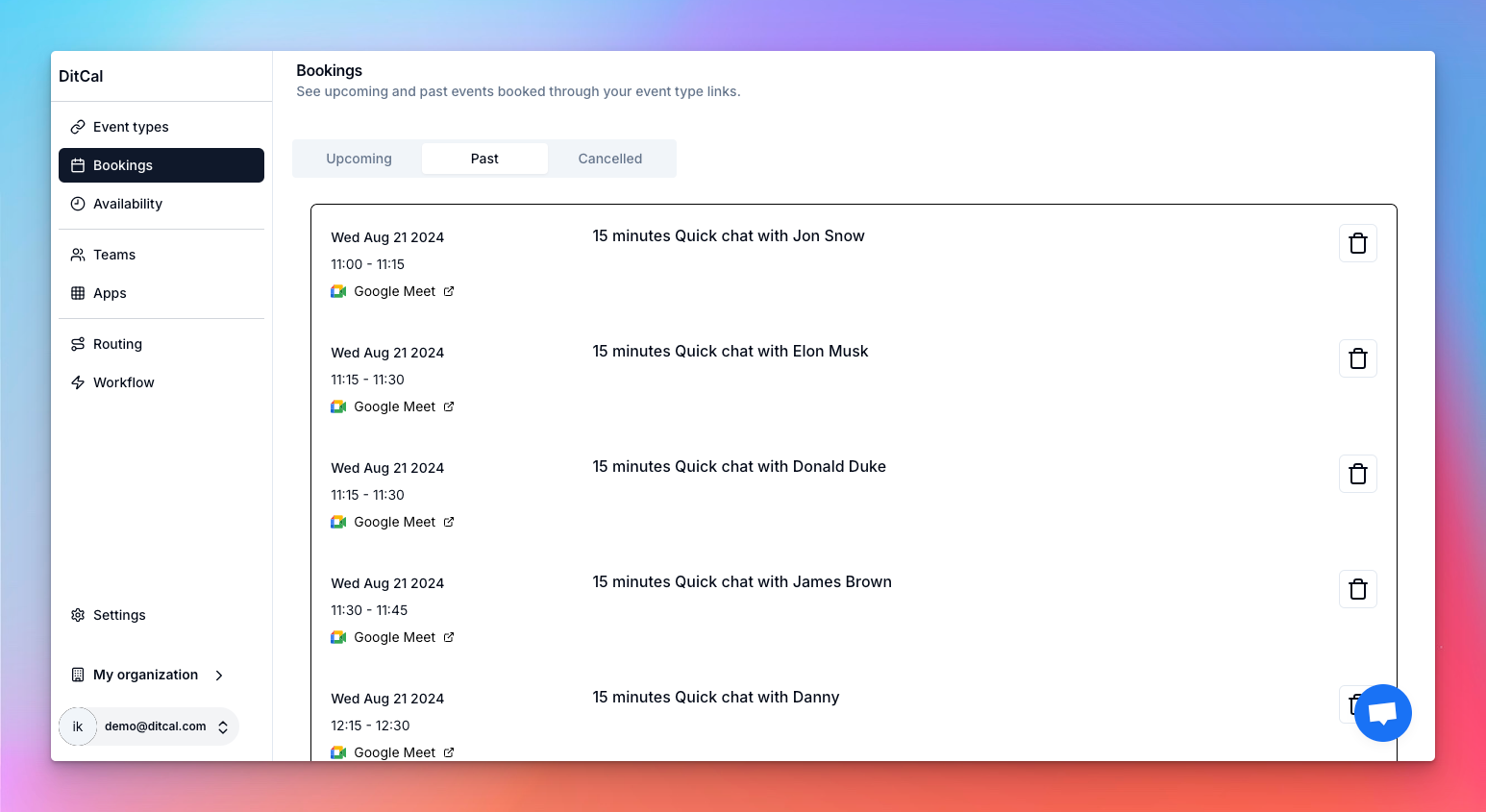The image size is (1486, 812).
Task: Open external link icon for Elon Musk meeting
Action: (x=449, y=406)
